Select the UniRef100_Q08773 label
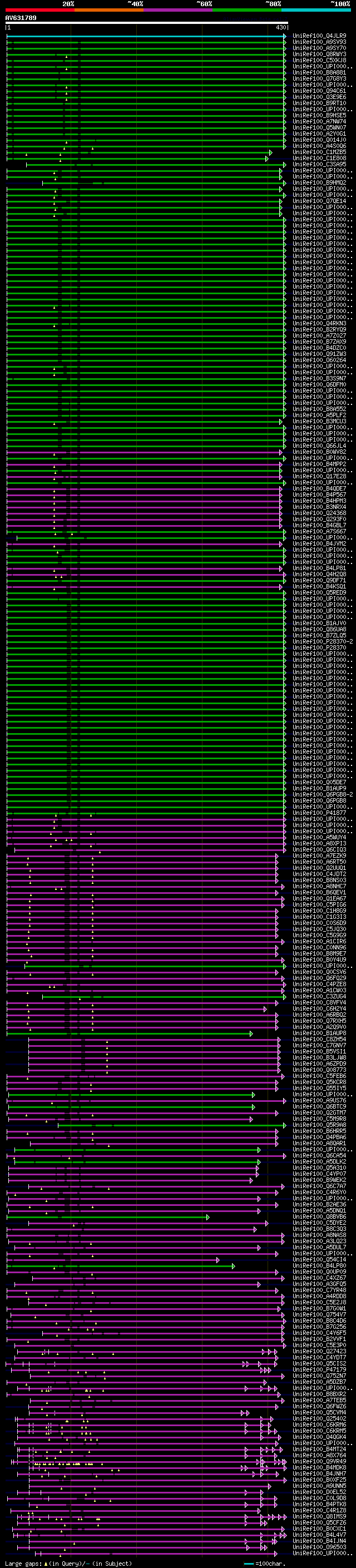This screenshot has width=356, height=1568. (319, 1070)
